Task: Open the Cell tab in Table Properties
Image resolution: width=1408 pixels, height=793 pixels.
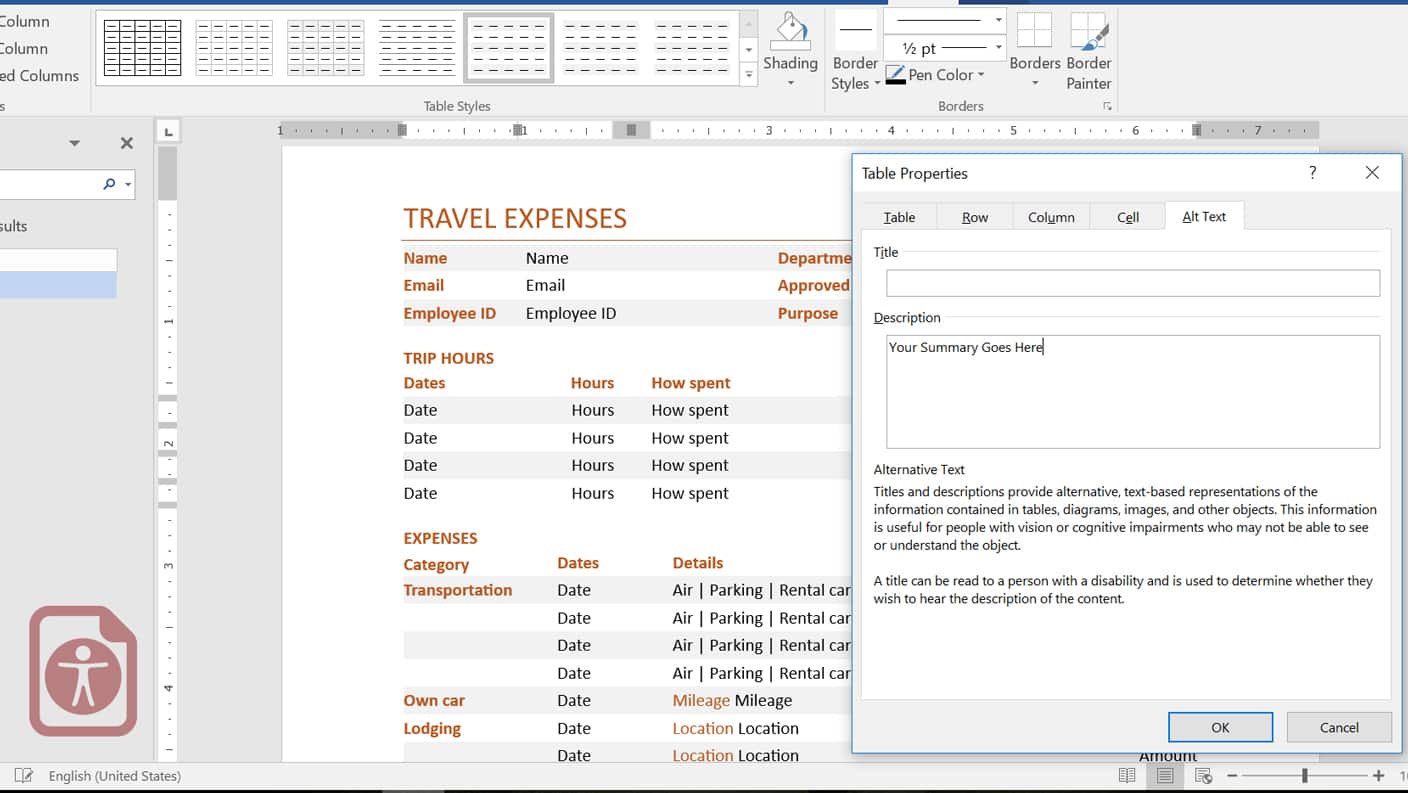Action: 1127,216
